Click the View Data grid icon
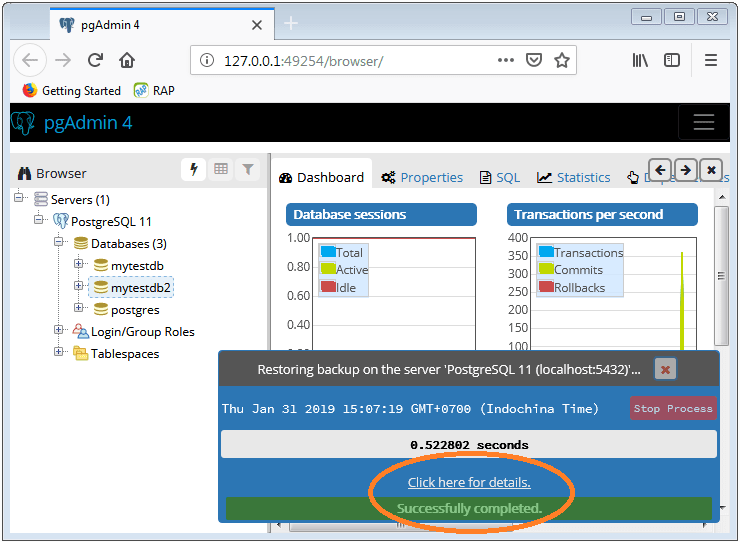This screenshot has height=542, width=740. (221, 169)
